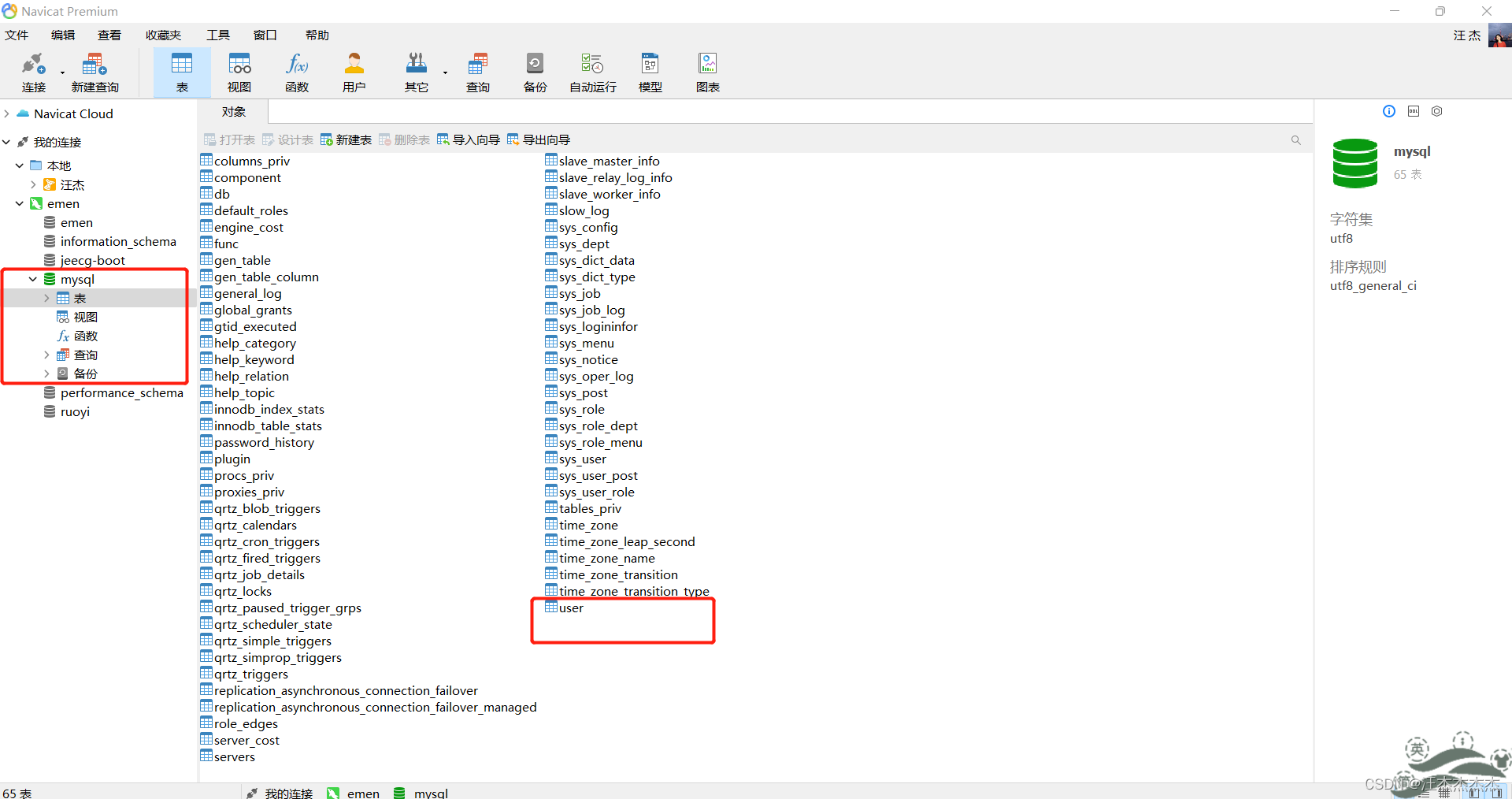
Task: Open the 查看 menu
Action: 109,35
